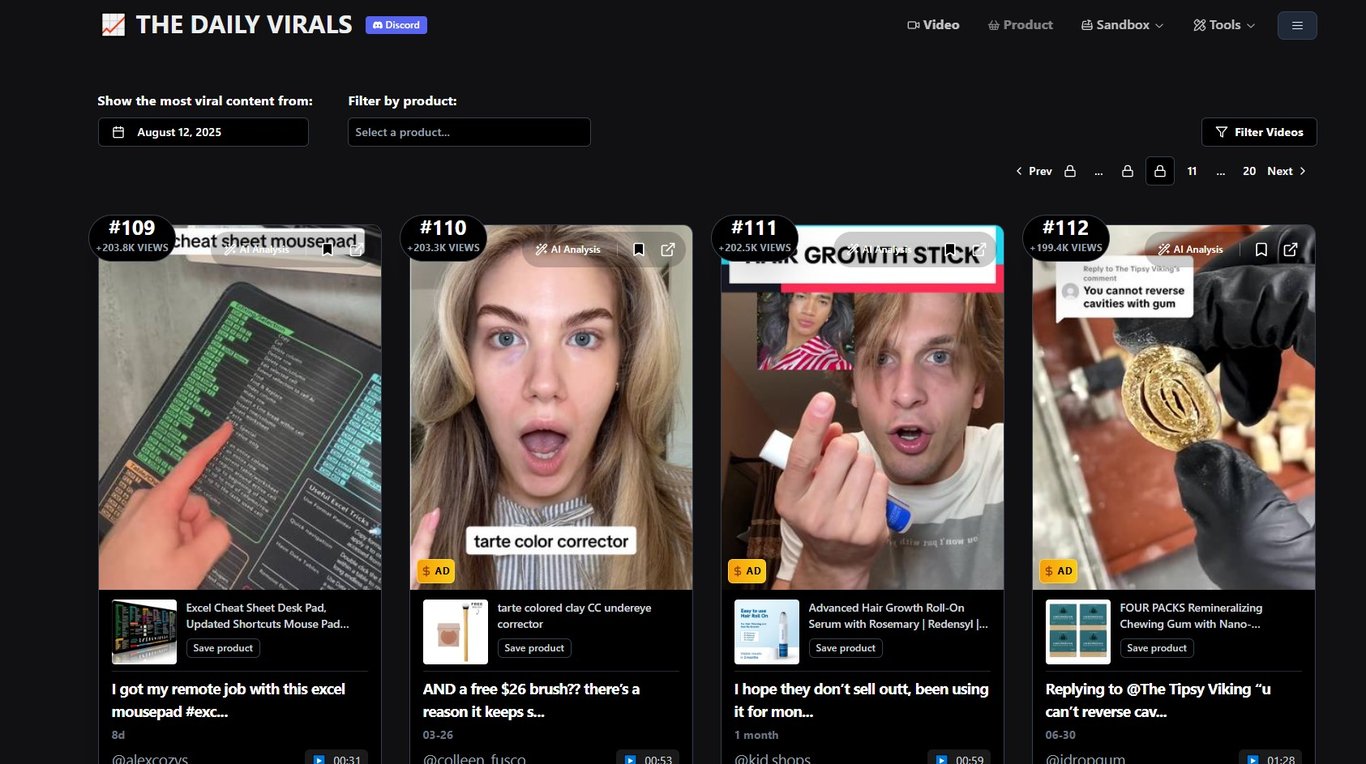Open the hamburger menu button

(1297, 25)
